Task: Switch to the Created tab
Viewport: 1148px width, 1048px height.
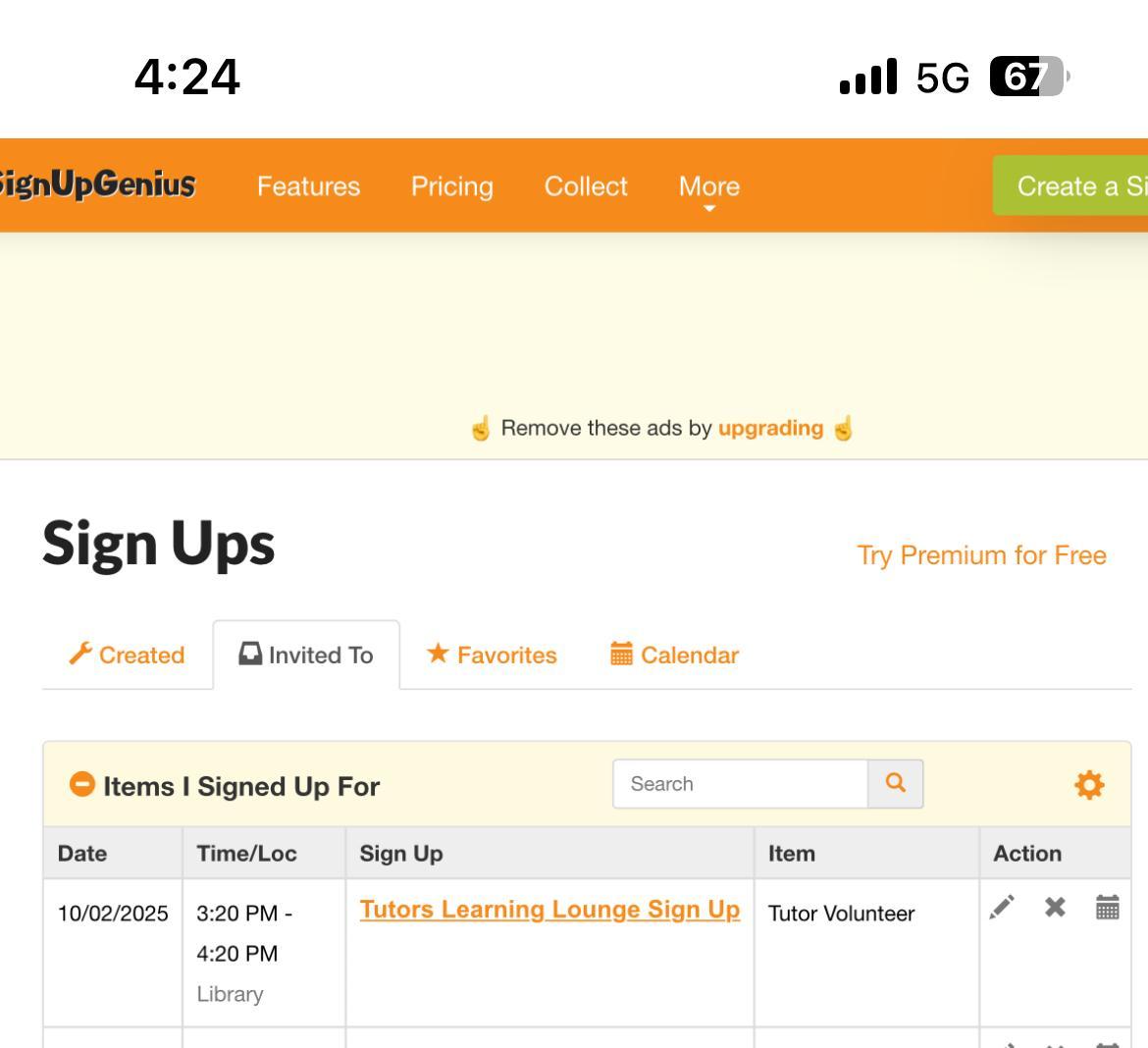Action: point(128,655)
